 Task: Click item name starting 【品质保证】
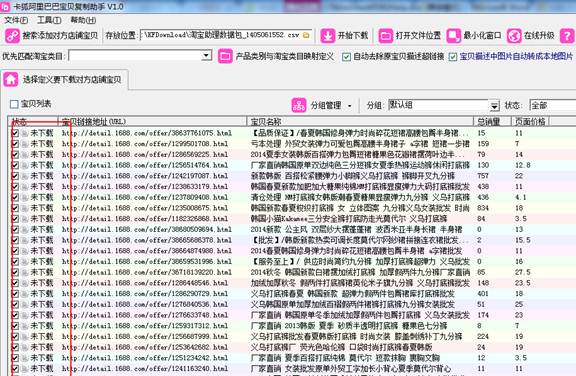[x=360, y=133]
